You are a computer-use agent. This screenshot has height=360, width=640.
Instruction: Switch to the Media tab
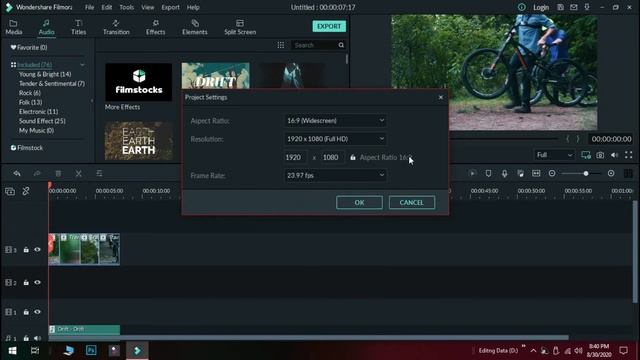(13, 27)
